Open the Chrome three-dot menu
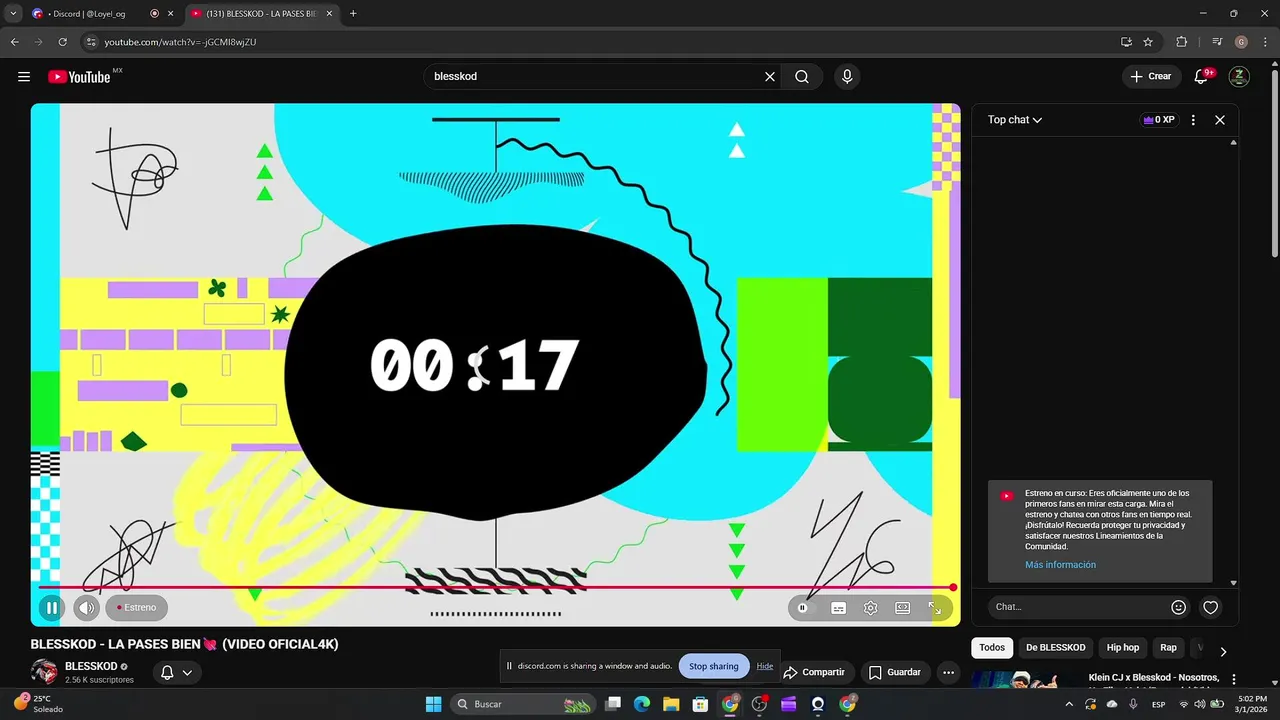 (1264, 42)
